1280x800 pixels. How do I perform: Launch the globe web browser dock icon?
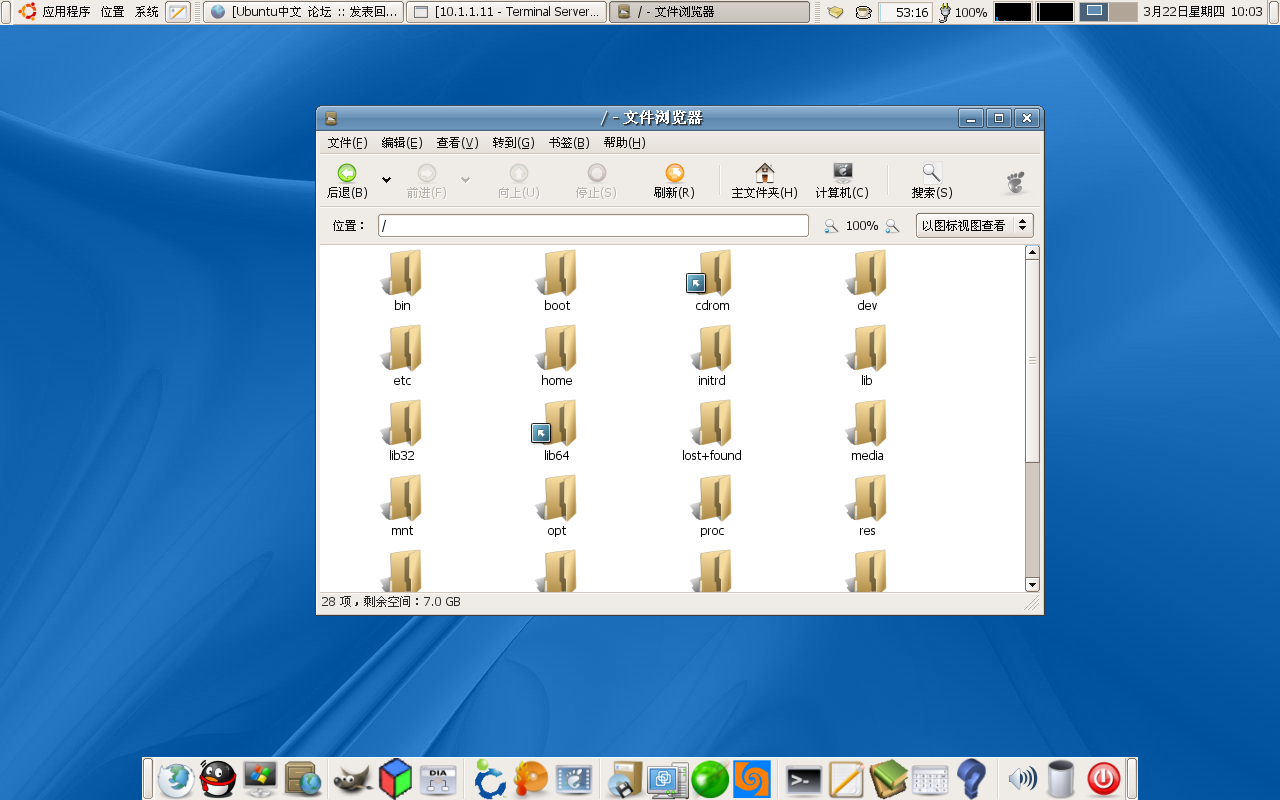(176, 778)
